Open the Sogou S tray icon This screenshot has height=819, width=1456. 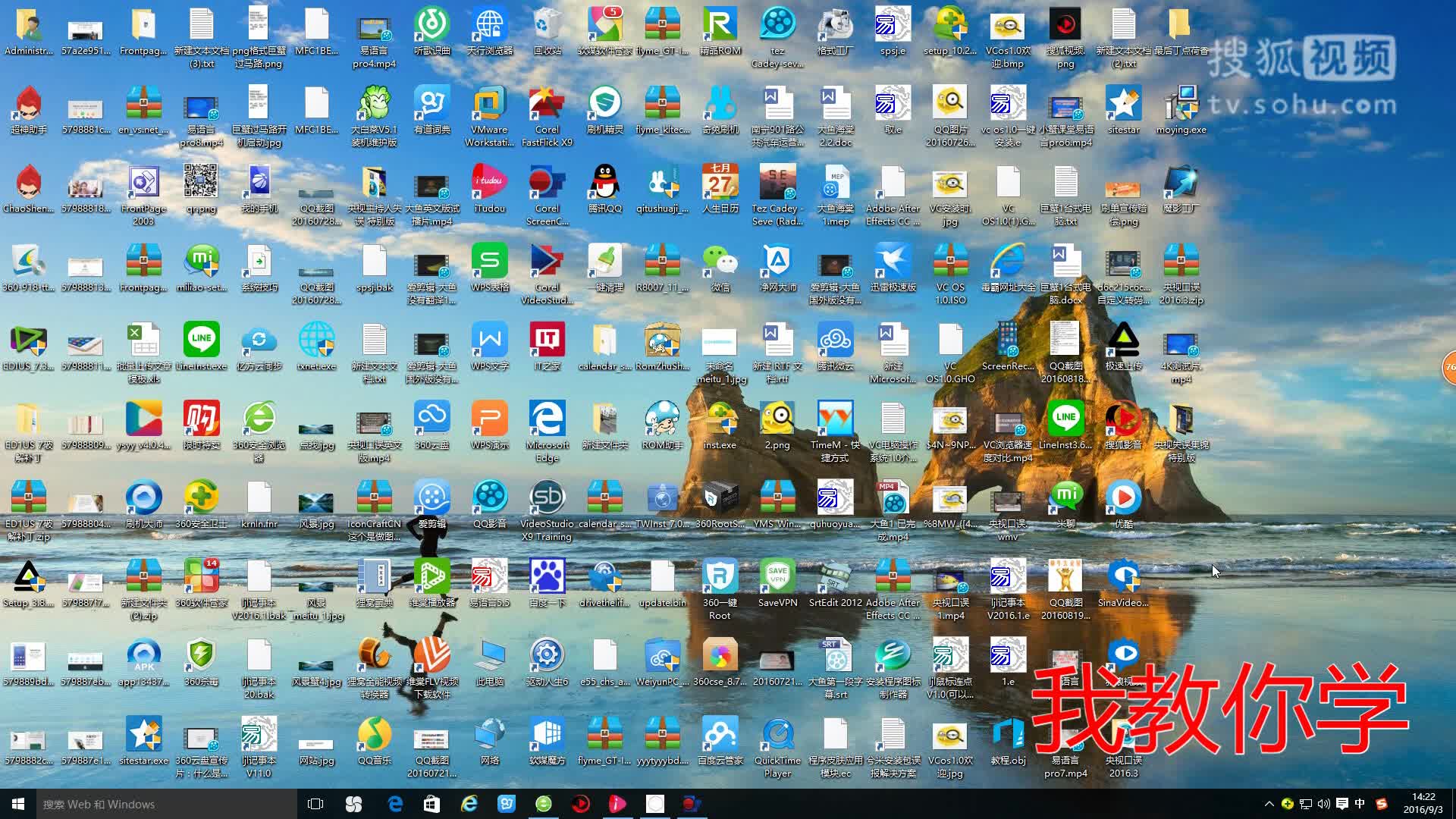[x=1381, y=804]
